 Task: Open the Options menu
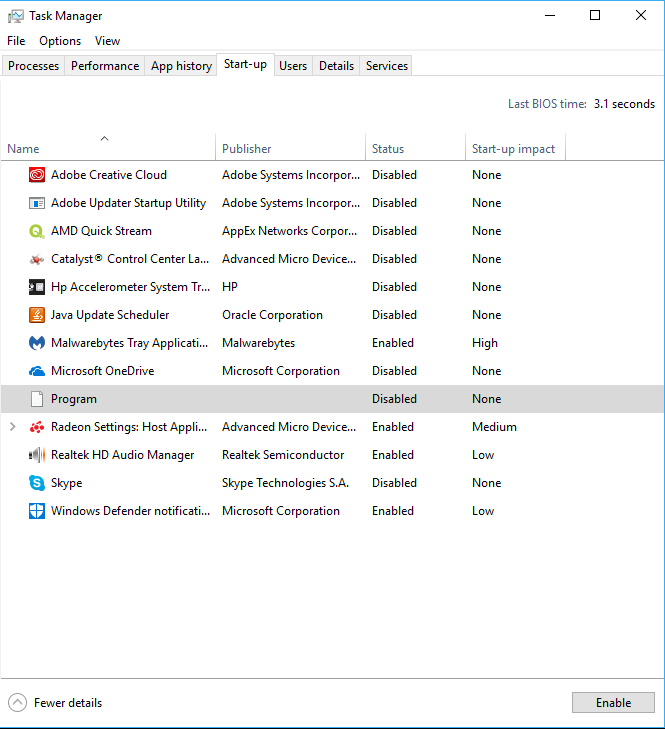tap(60, 41)
